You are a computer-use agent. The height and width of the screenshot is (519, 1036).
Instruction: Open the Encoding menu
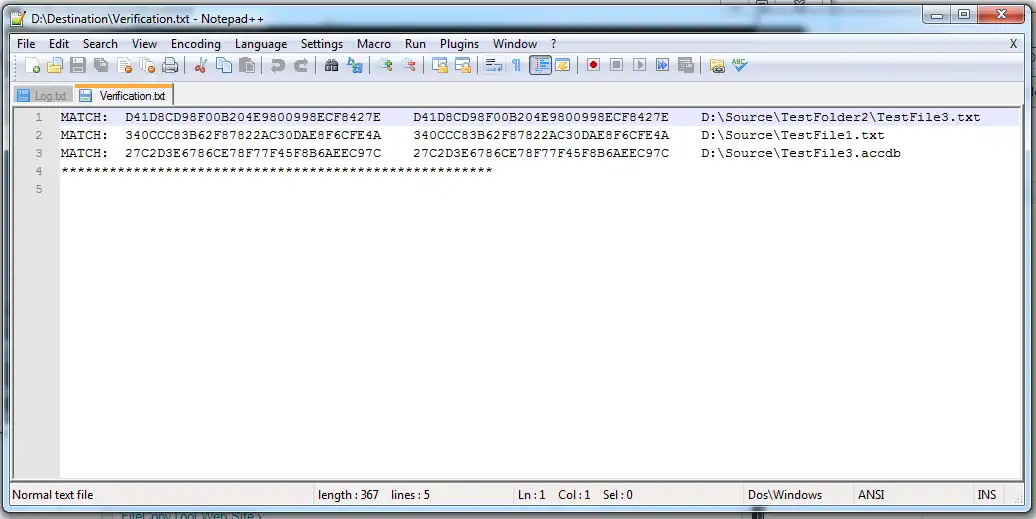196,44
